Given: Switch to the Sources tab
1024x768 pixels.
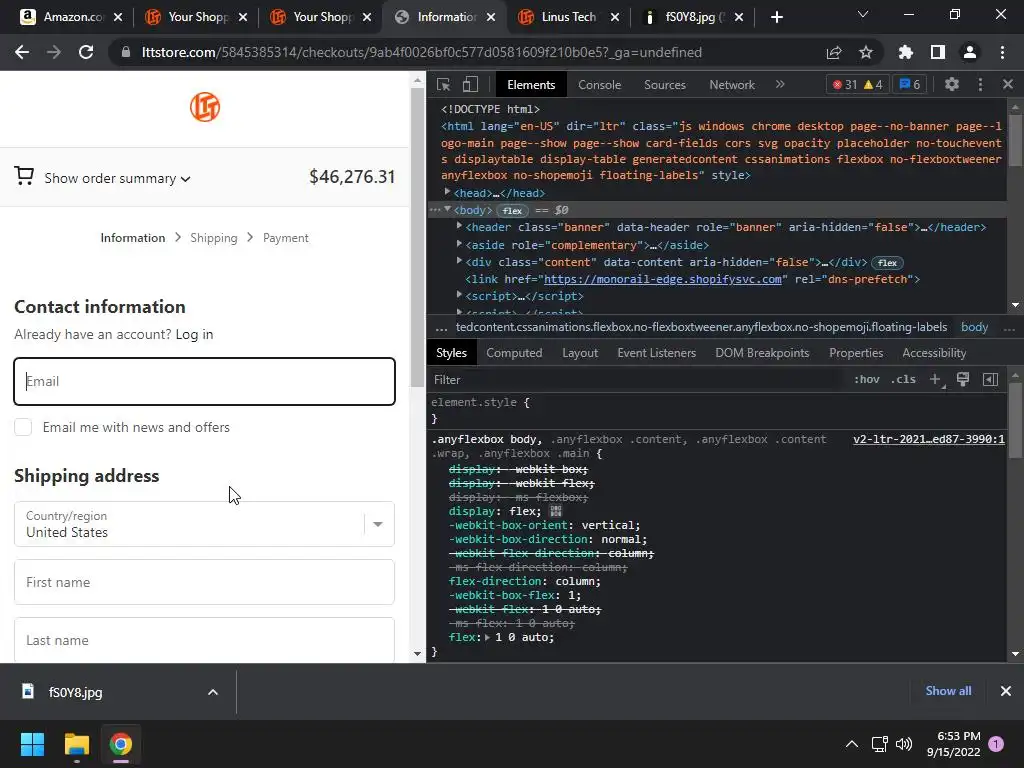Looking at the screenshot, I should click(x=665, y=85).
